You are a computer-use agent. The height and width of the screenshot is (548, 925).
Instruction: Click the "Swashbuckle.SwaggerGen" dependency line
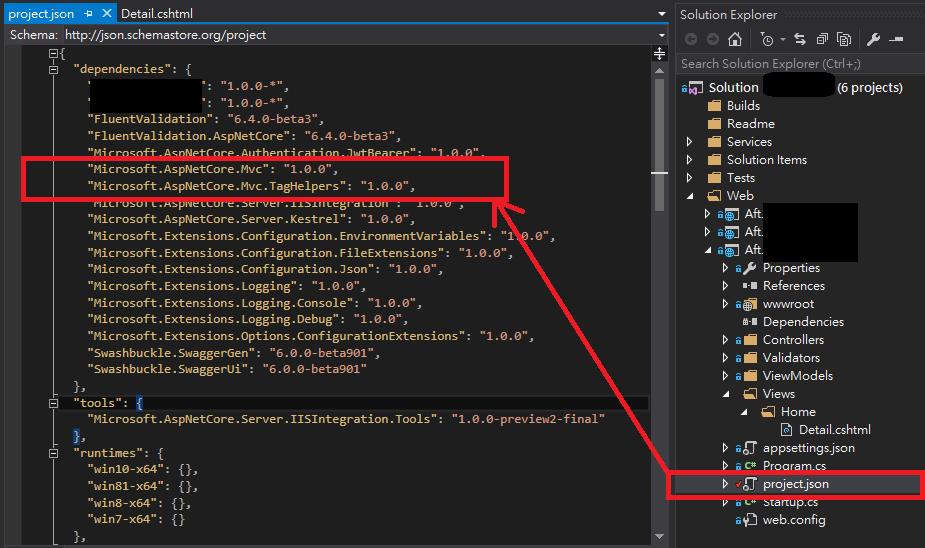234,353
